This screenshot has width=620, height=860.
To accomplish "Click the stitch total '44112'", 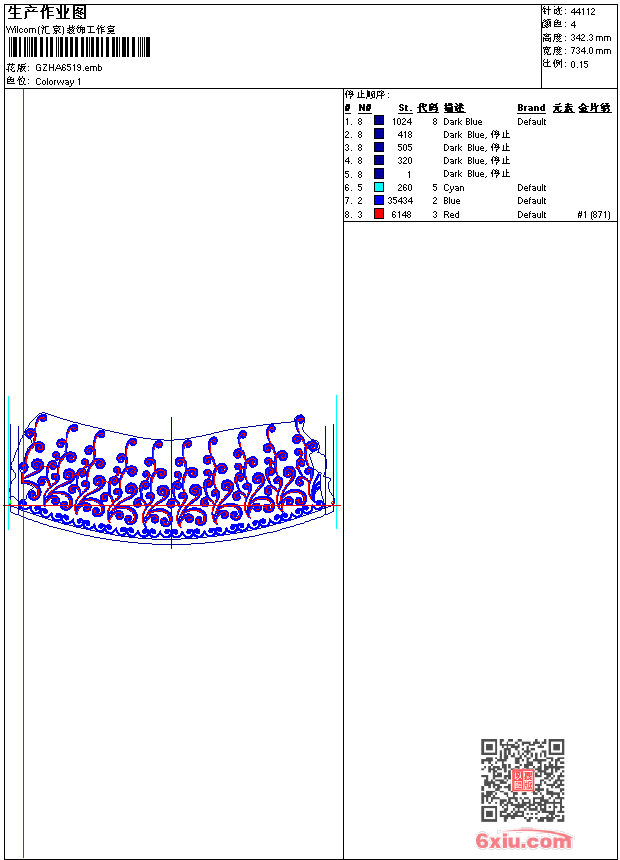I will pos(583,12).
